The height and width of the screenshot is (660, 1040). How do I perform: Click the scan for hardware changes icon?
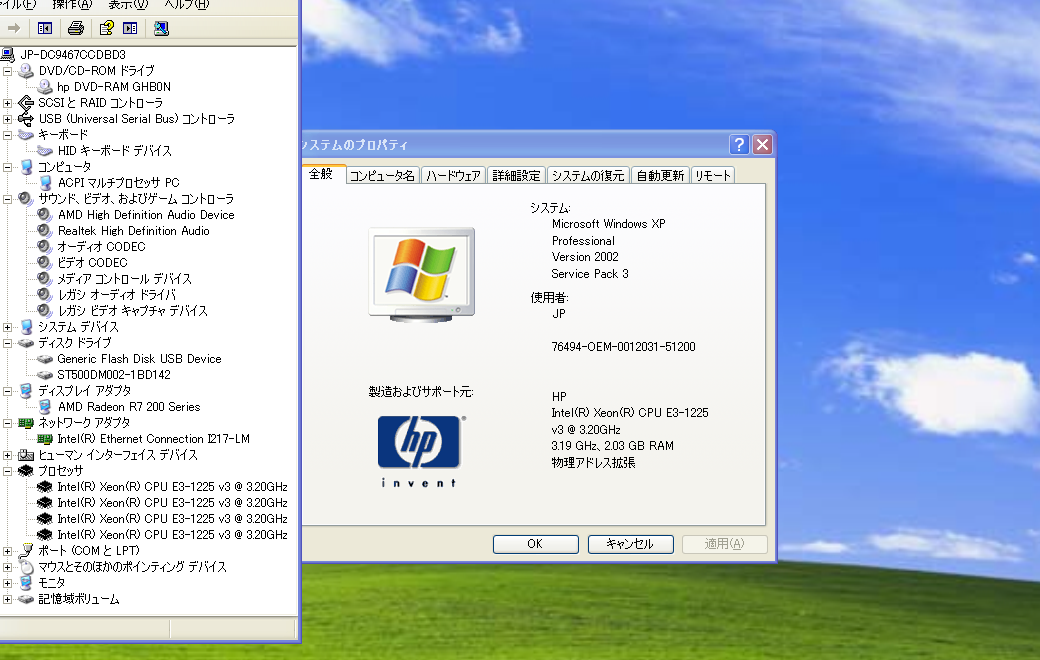click(161, 28)
